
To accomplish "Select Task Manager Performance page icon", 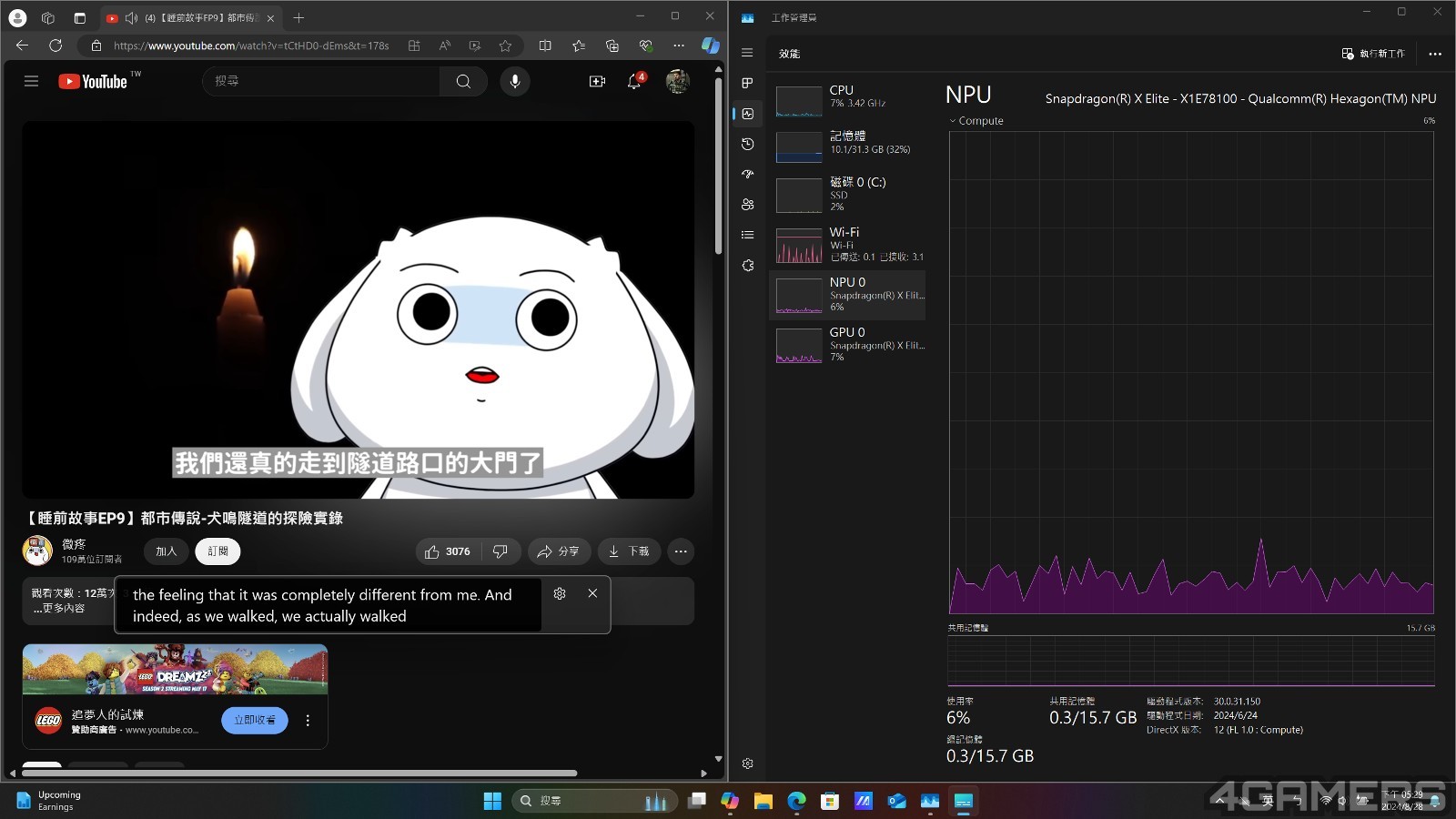I will coord(747,114).
